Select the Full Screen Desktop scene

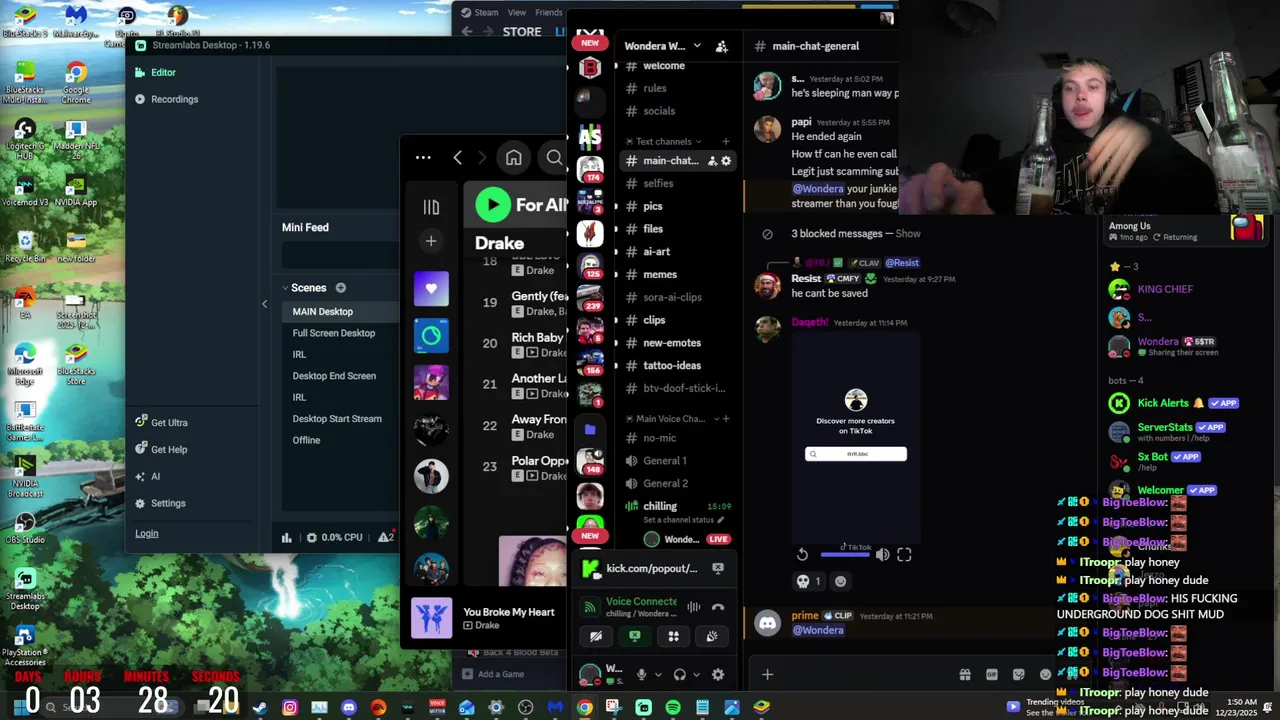click(333, 333)
